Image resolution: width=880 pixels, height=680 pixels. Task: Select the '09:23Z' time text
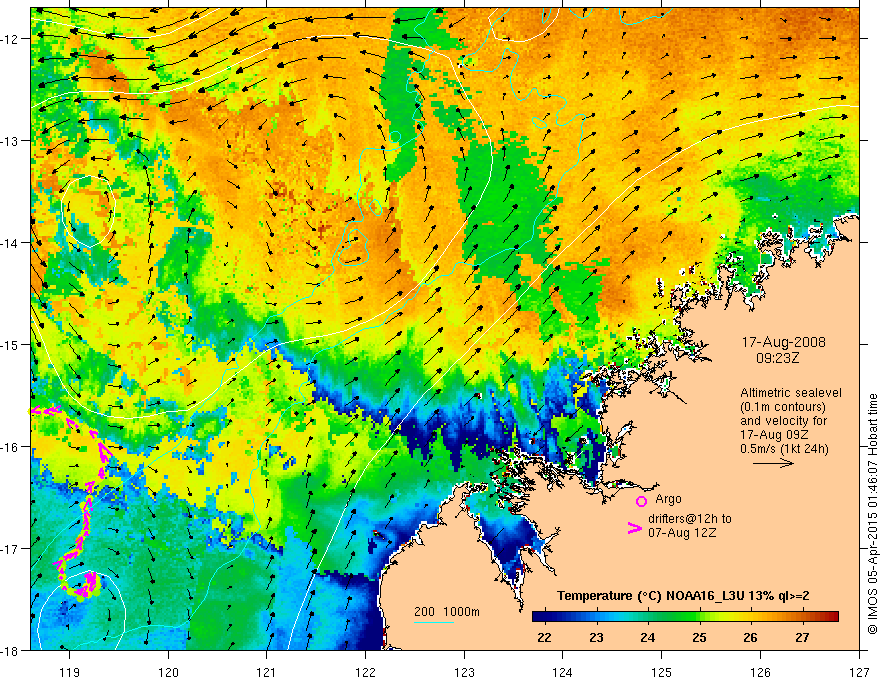click(777, 357)
